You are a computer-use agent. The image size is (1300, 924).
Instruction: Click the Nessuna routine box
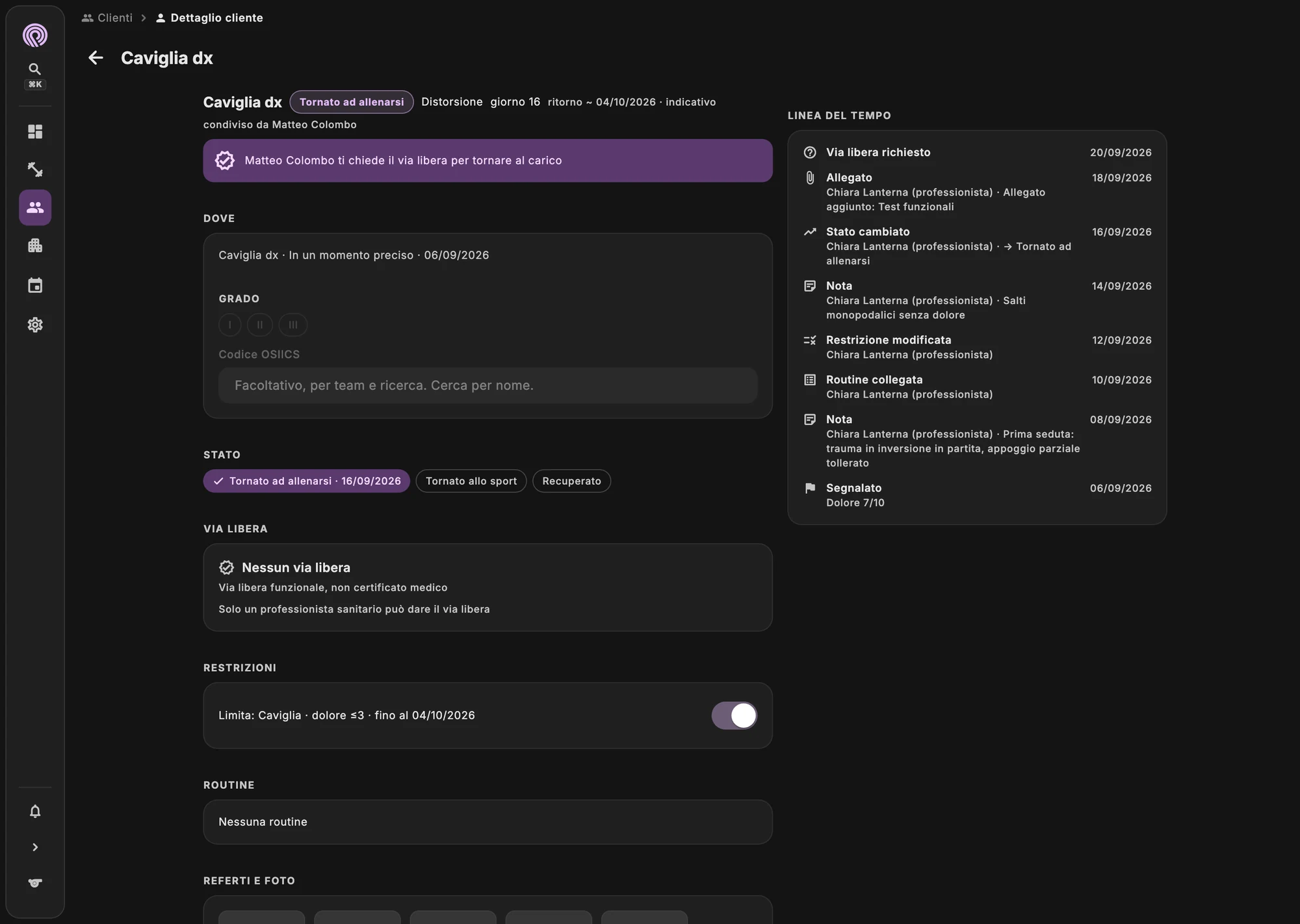(x=487, y=822)
